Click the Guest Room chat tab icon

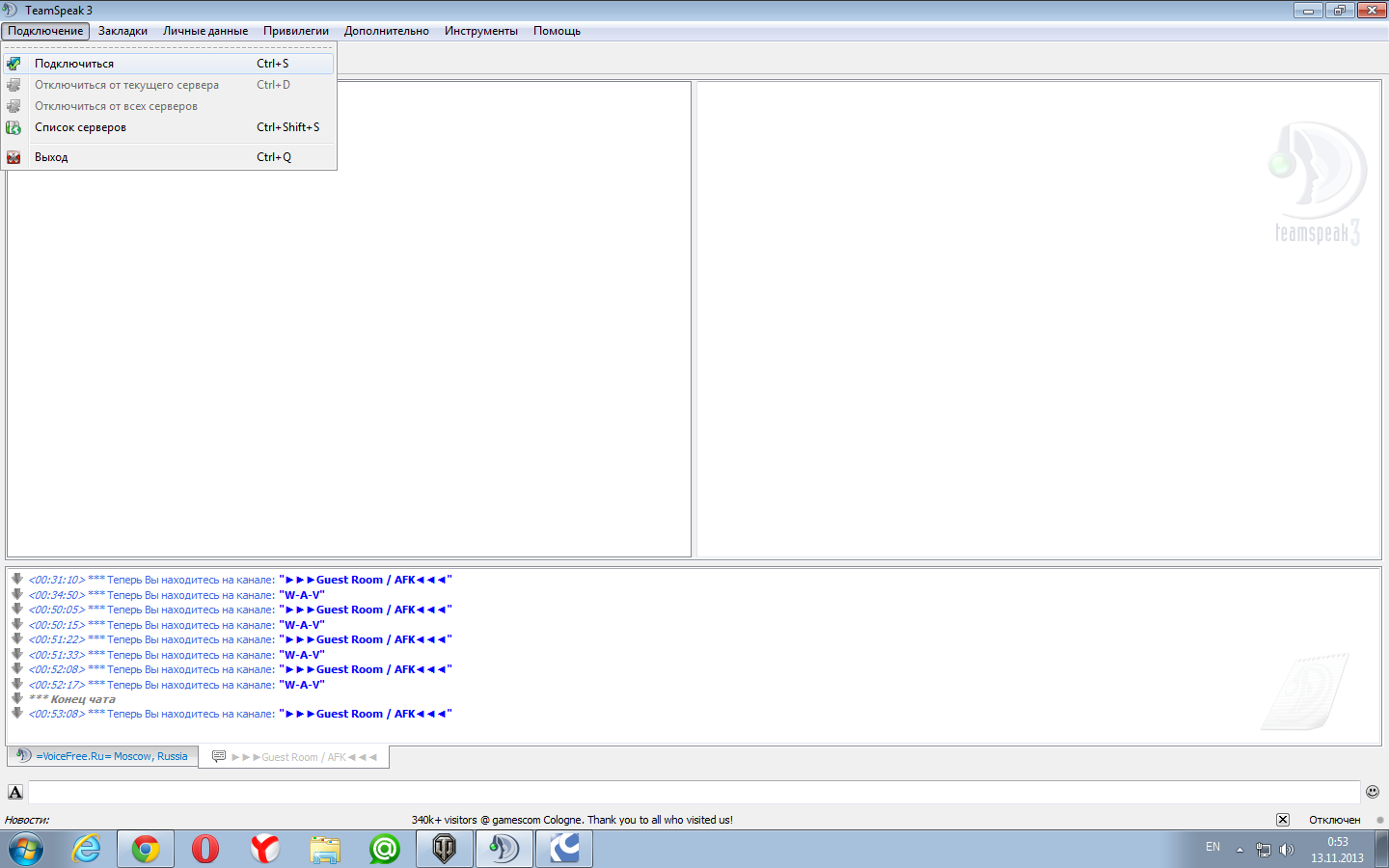(219, 756)
